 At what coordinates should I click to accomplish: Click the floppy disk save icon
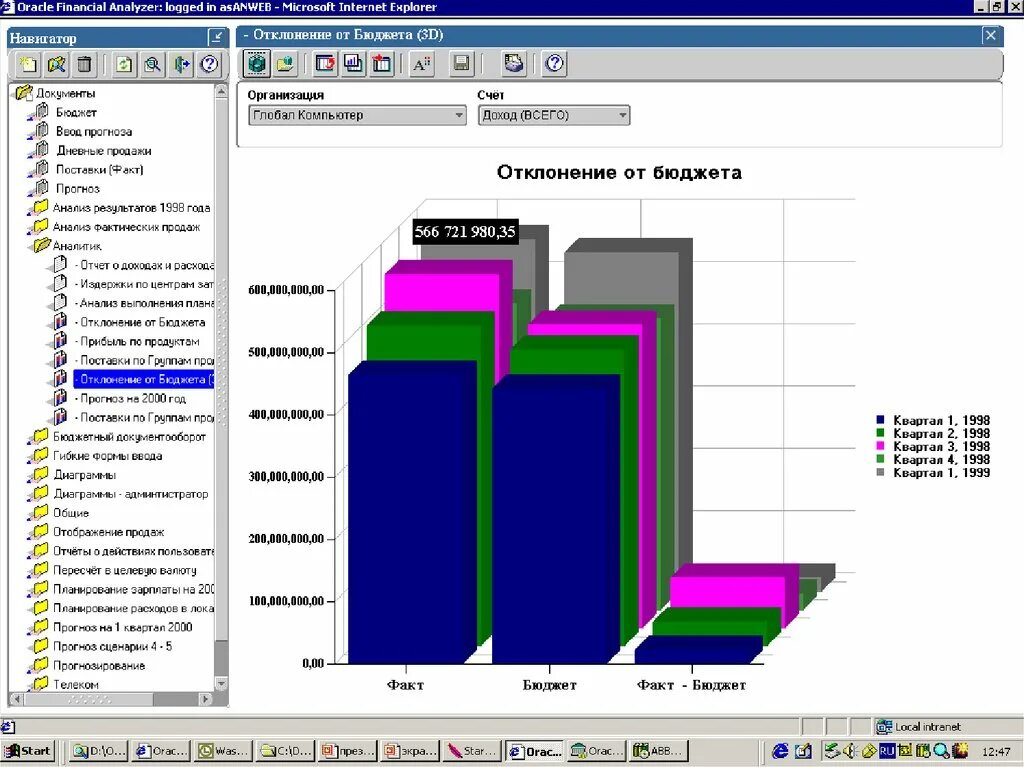(x=462, y=63)
